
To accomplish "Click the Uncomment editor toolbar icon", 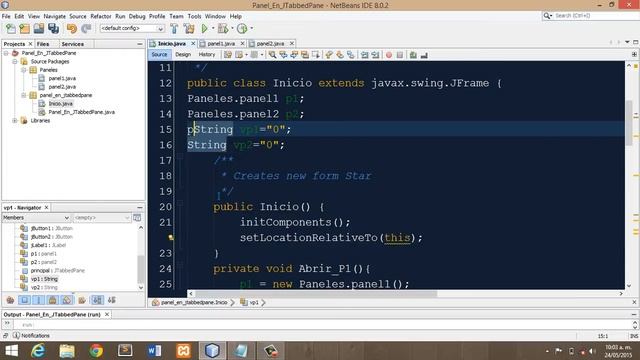I will [x=424, y=55].
